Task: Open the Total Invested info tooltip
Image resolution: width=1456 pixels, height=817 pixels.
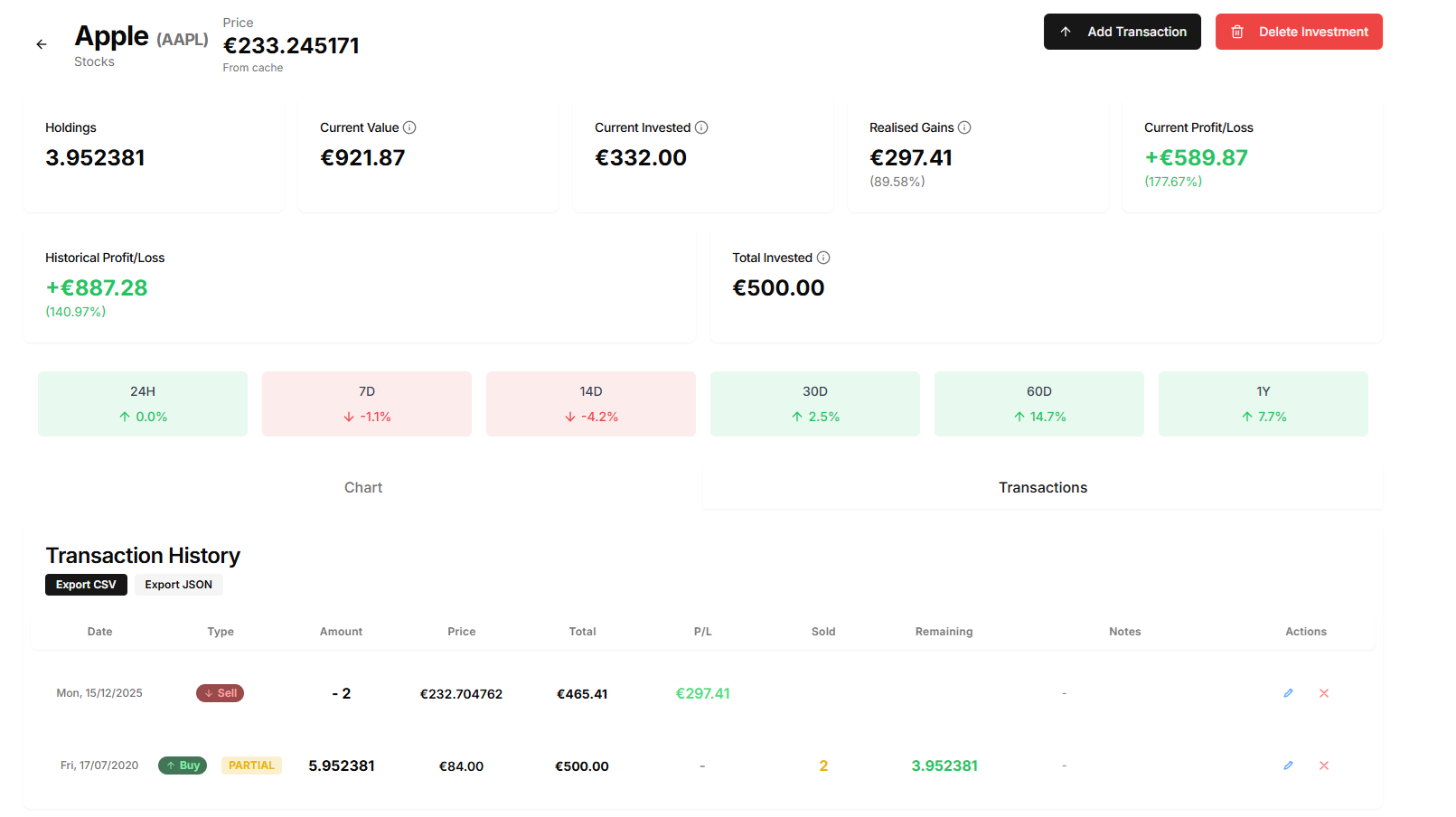Action: pyautogui.click(x=823, y=258)
